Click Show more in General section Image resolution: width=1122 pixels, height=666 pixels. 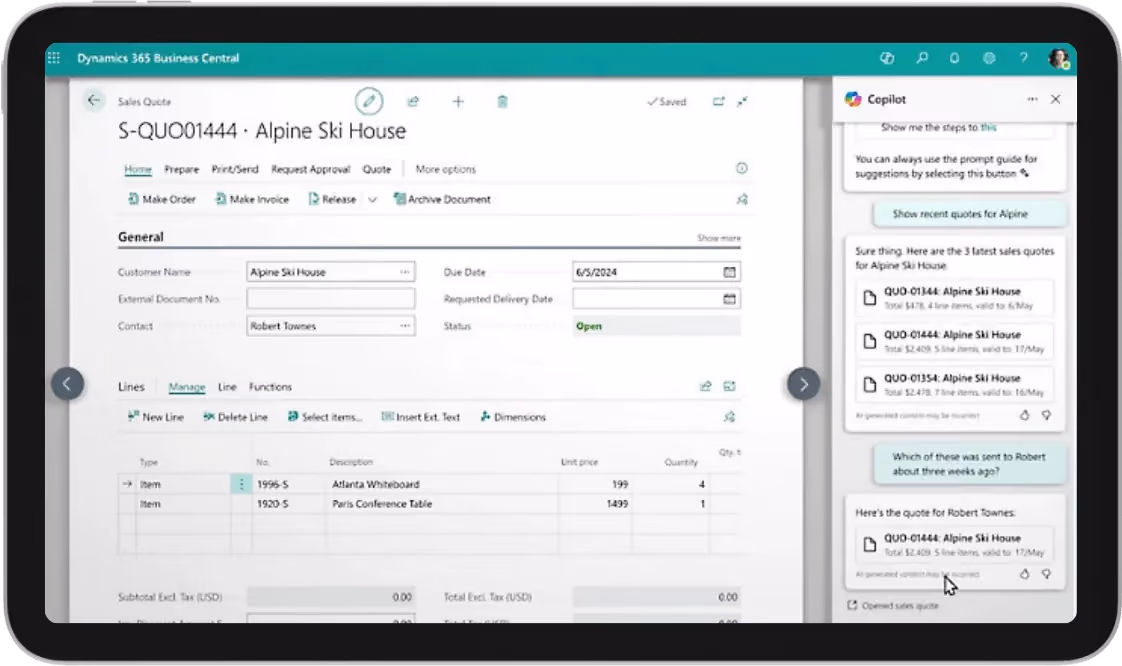tap(719, 238)
